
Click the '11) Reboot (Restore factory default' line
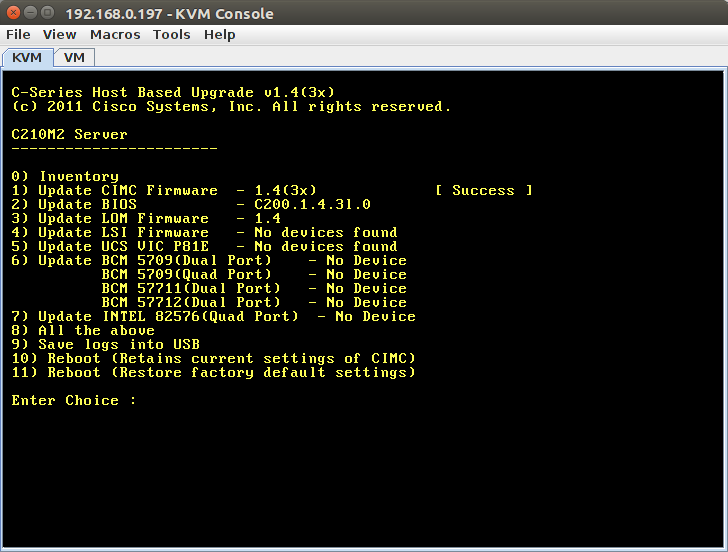[214, 372]
